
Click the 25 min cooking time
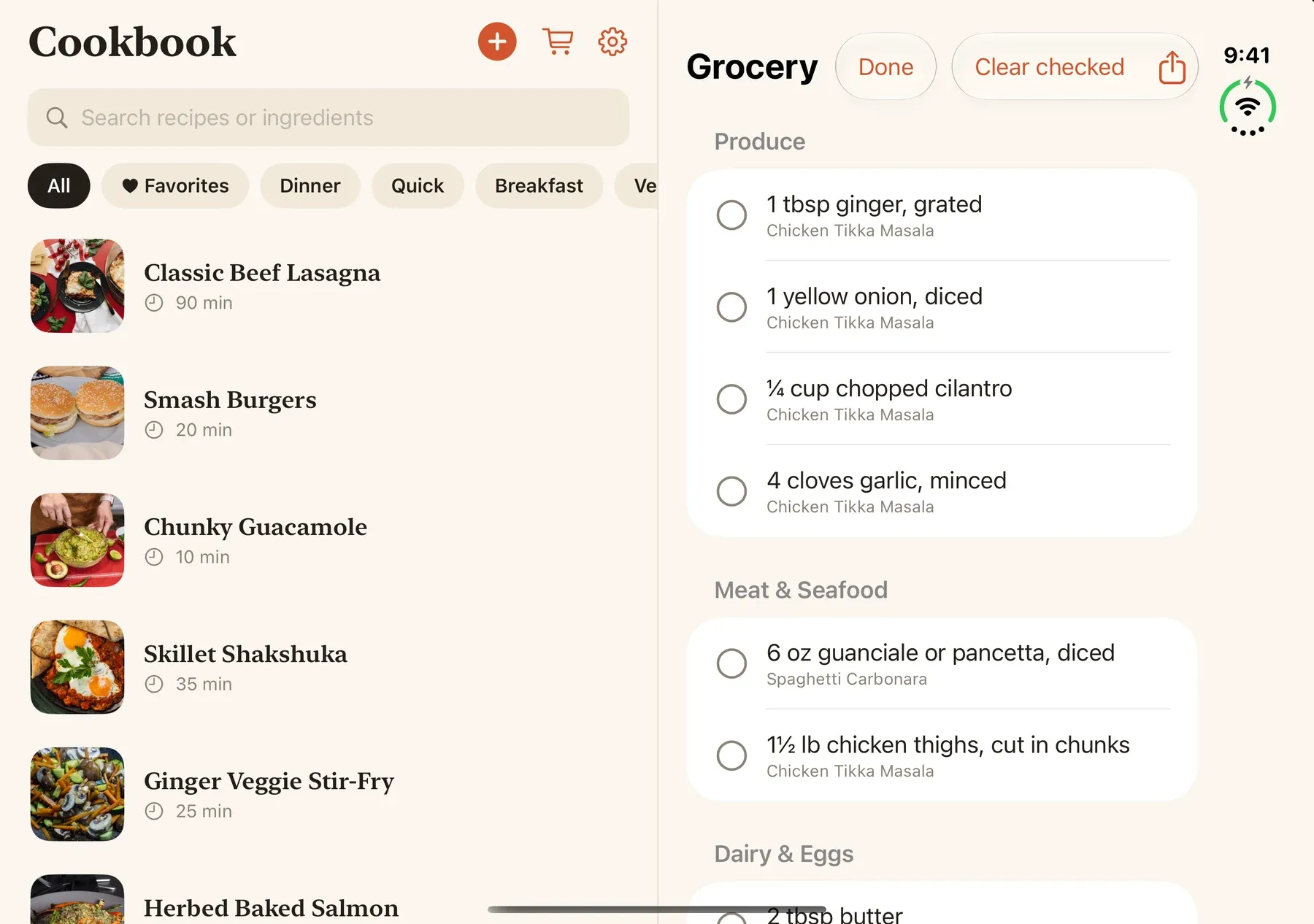click(x=204, y=811)
